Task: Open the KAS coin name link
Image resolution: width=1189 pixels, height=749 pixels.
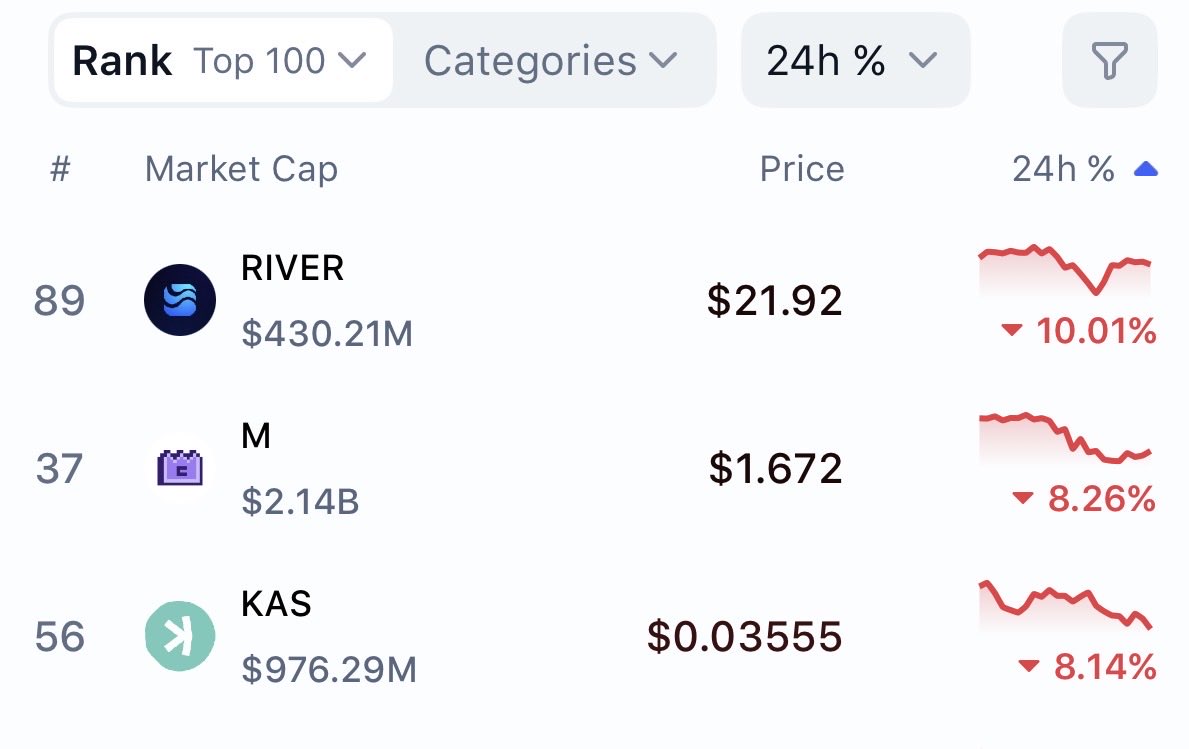Action: pos(276,604)
